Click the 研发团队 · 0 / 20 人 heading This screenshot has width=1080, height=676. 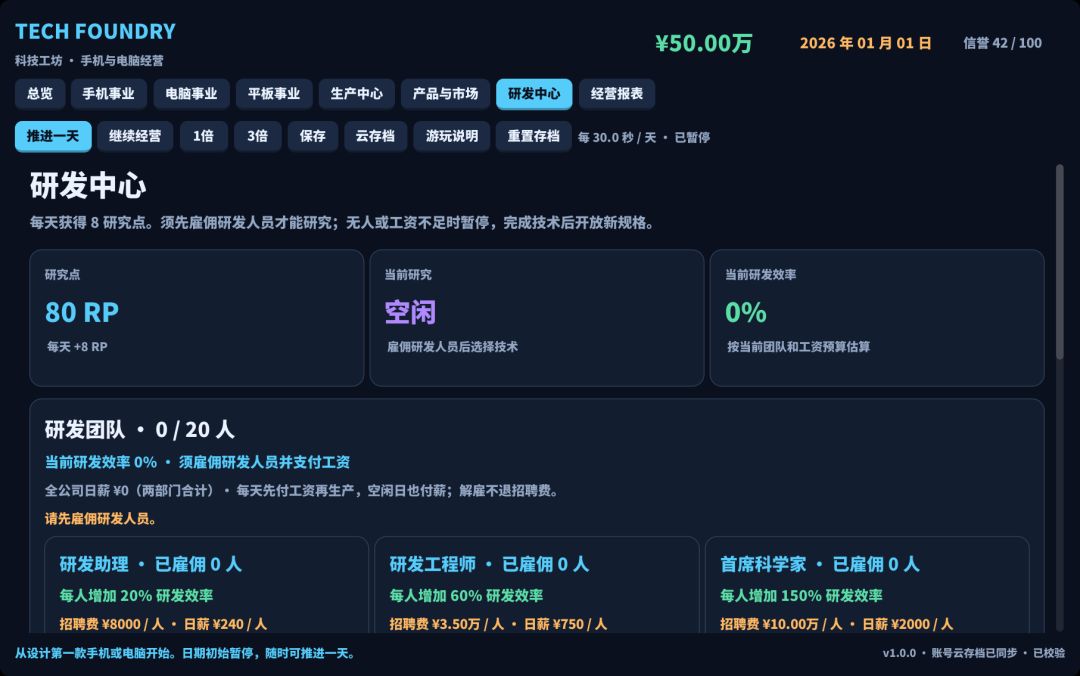pyautogui.click(x=140, y=430)
